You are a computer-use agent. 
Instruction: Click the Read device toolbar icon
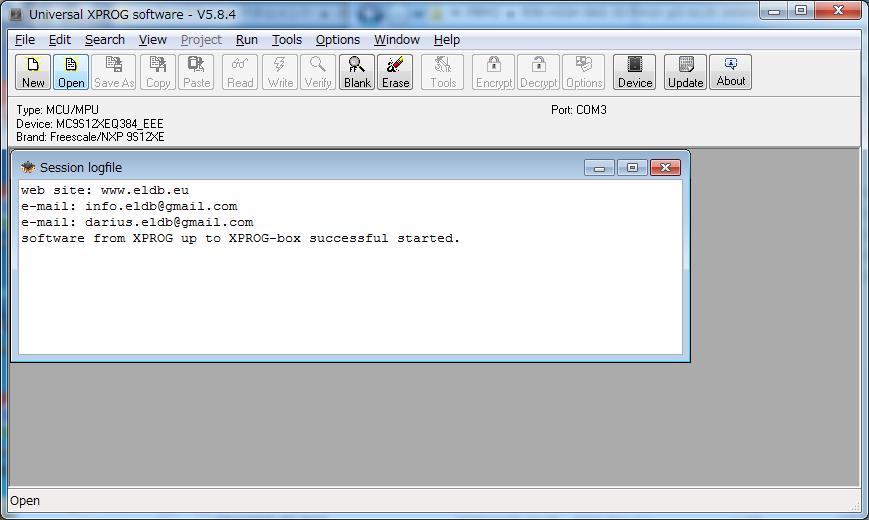pyautogui.click(x=240, y=72)
